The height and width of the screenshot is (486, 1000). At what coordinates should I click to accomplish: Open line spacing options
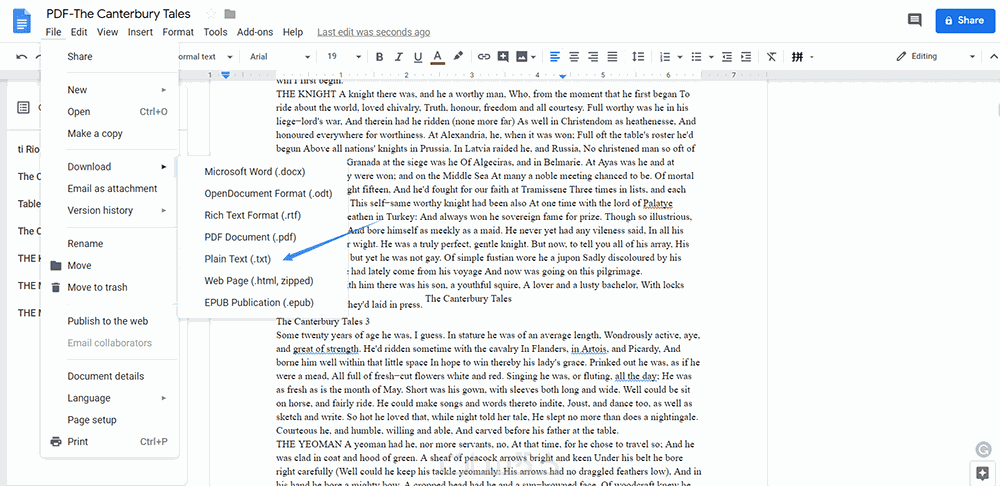click(638, 57)
